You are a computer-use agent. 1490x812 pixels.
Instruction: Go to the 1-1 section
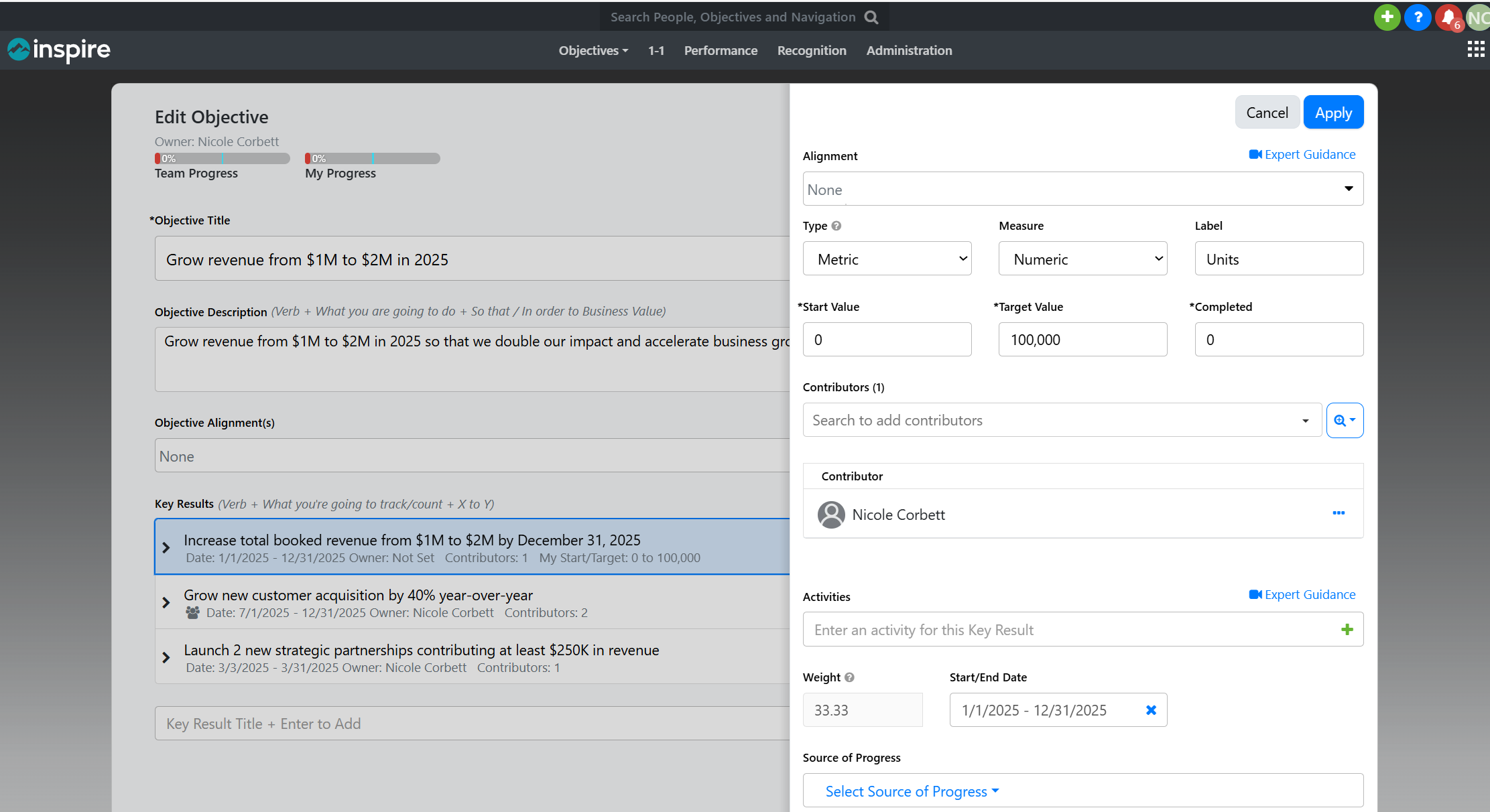click(x=656, y=50)
